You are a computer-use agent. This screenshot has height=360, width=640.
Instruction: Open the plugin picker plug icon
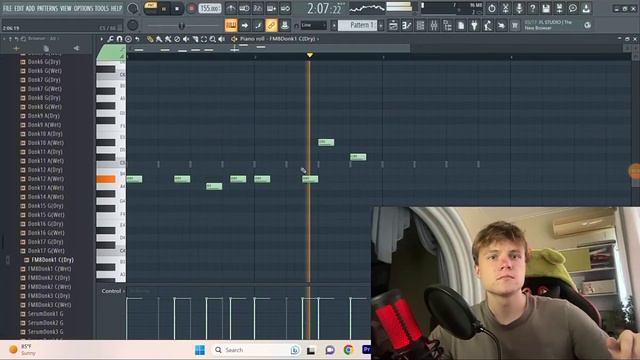(474, 25)
